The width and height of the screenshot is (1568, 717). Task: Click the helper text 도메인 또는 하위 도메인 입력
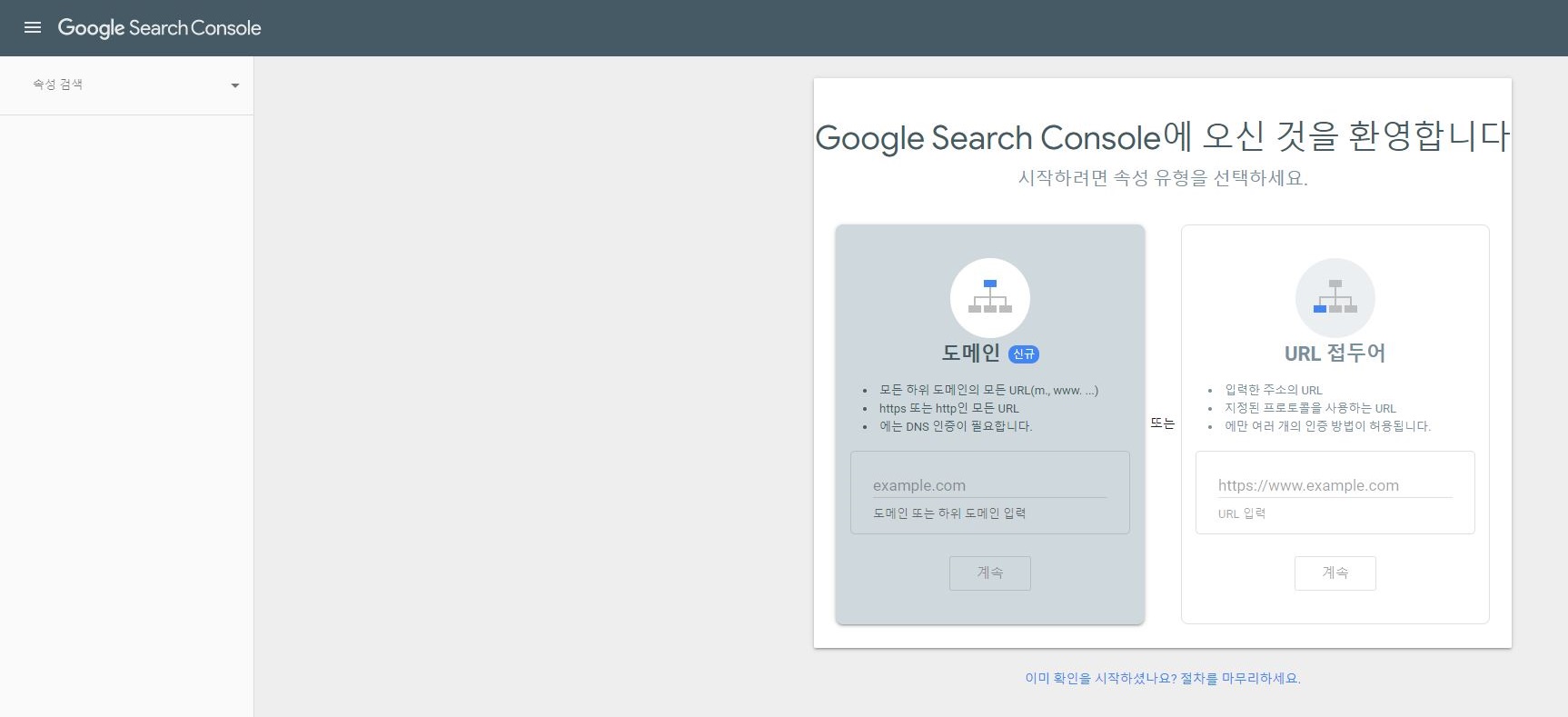(949, 513)
